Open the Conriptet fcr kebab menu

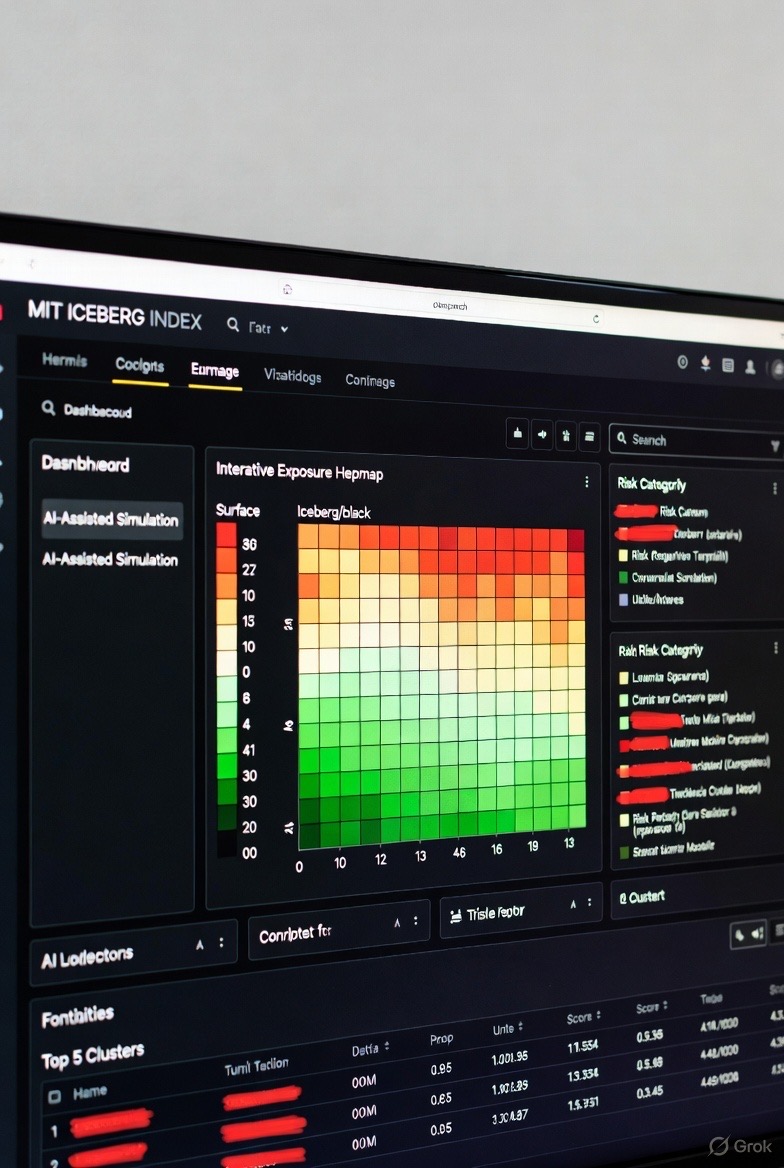point(416,921)
